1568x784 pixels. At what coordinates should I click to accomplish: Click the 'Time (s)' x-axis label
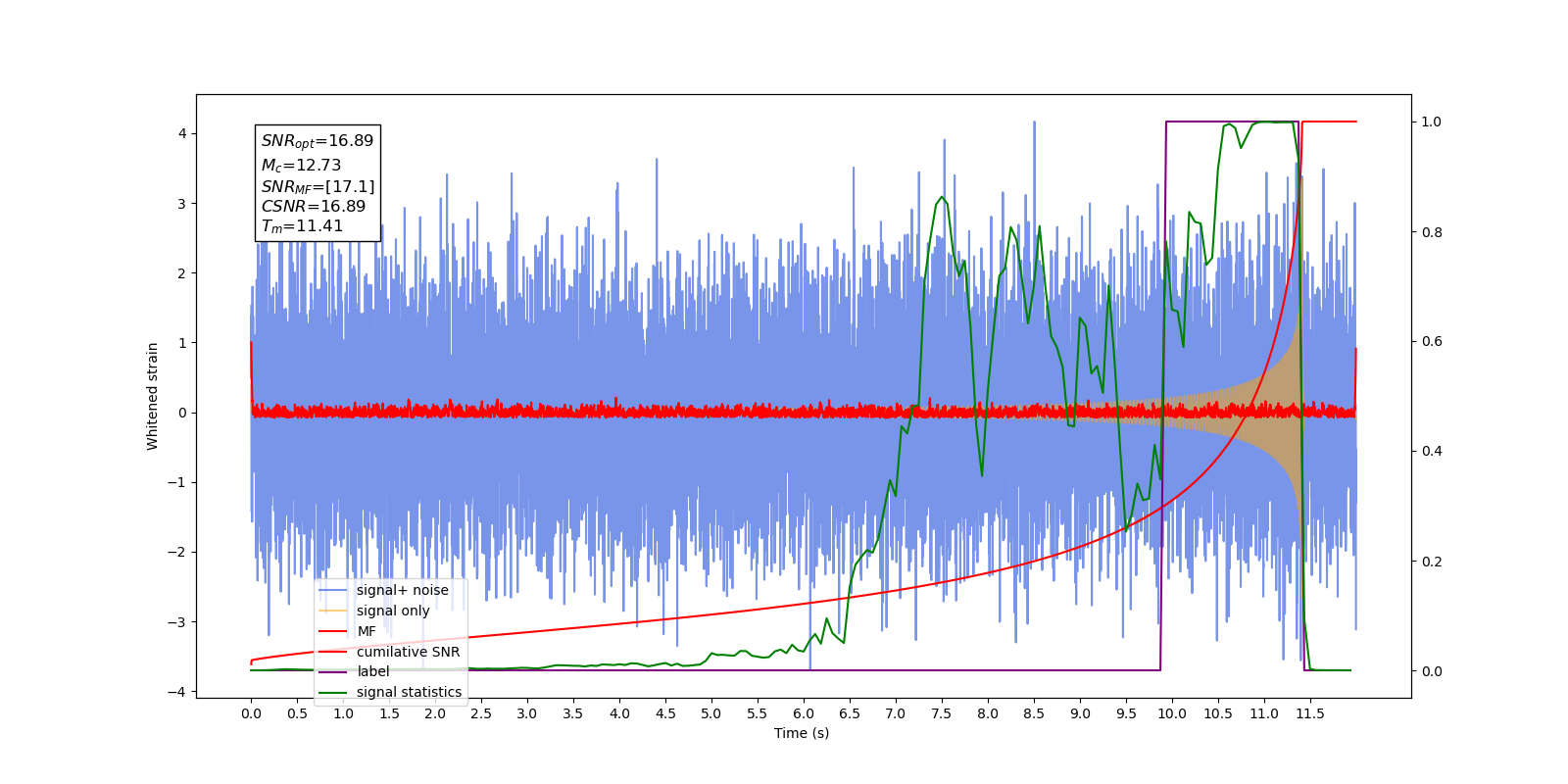pos(802,733)
